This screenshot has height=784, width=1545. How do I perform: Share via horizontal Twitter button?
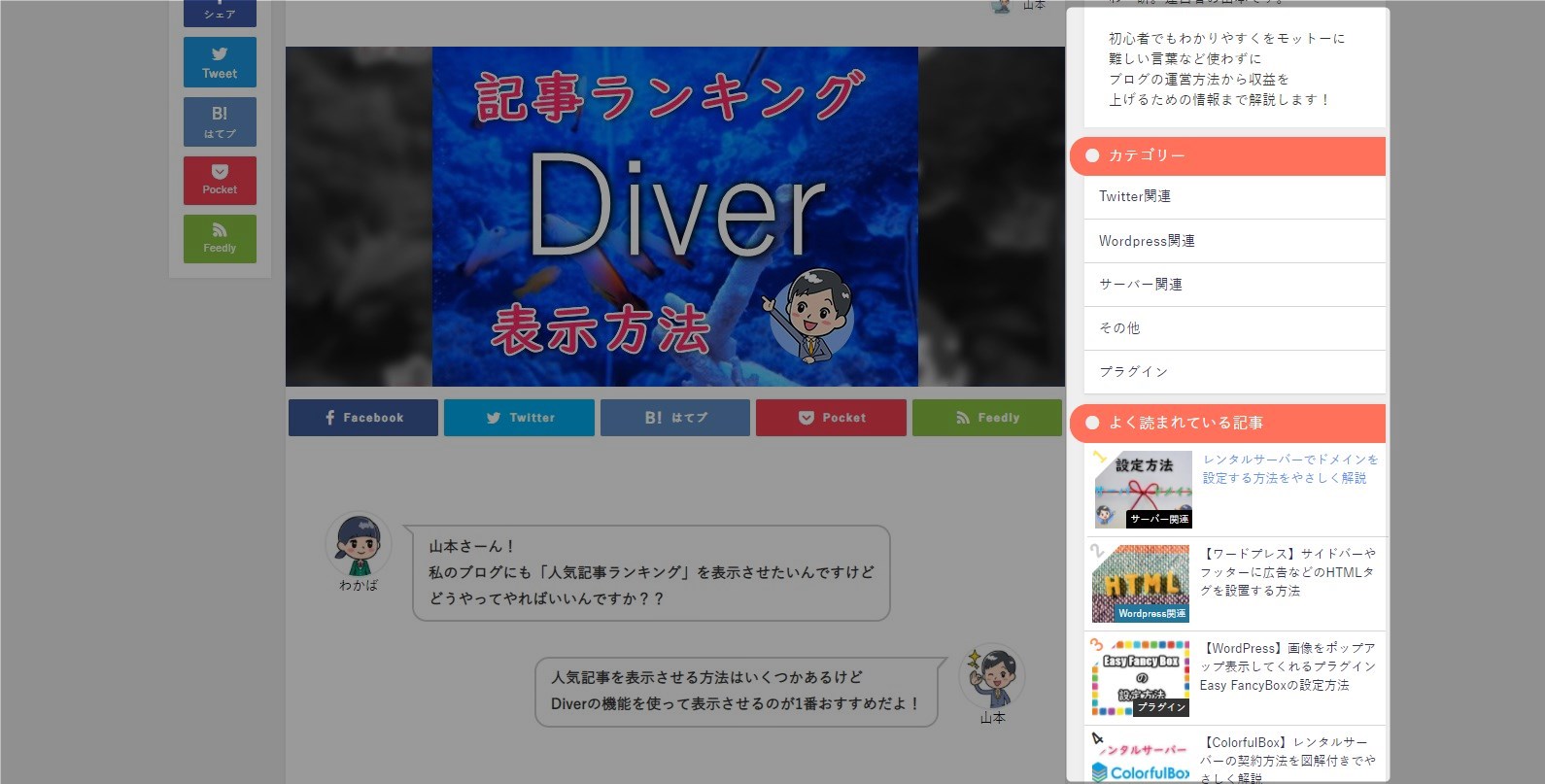click(x=519, y=418)
